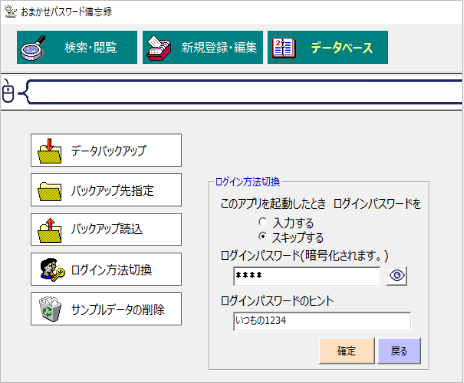Click the magnifying glass search icon
This screenshot has width=464, height=383.
[x=33, y=48]
